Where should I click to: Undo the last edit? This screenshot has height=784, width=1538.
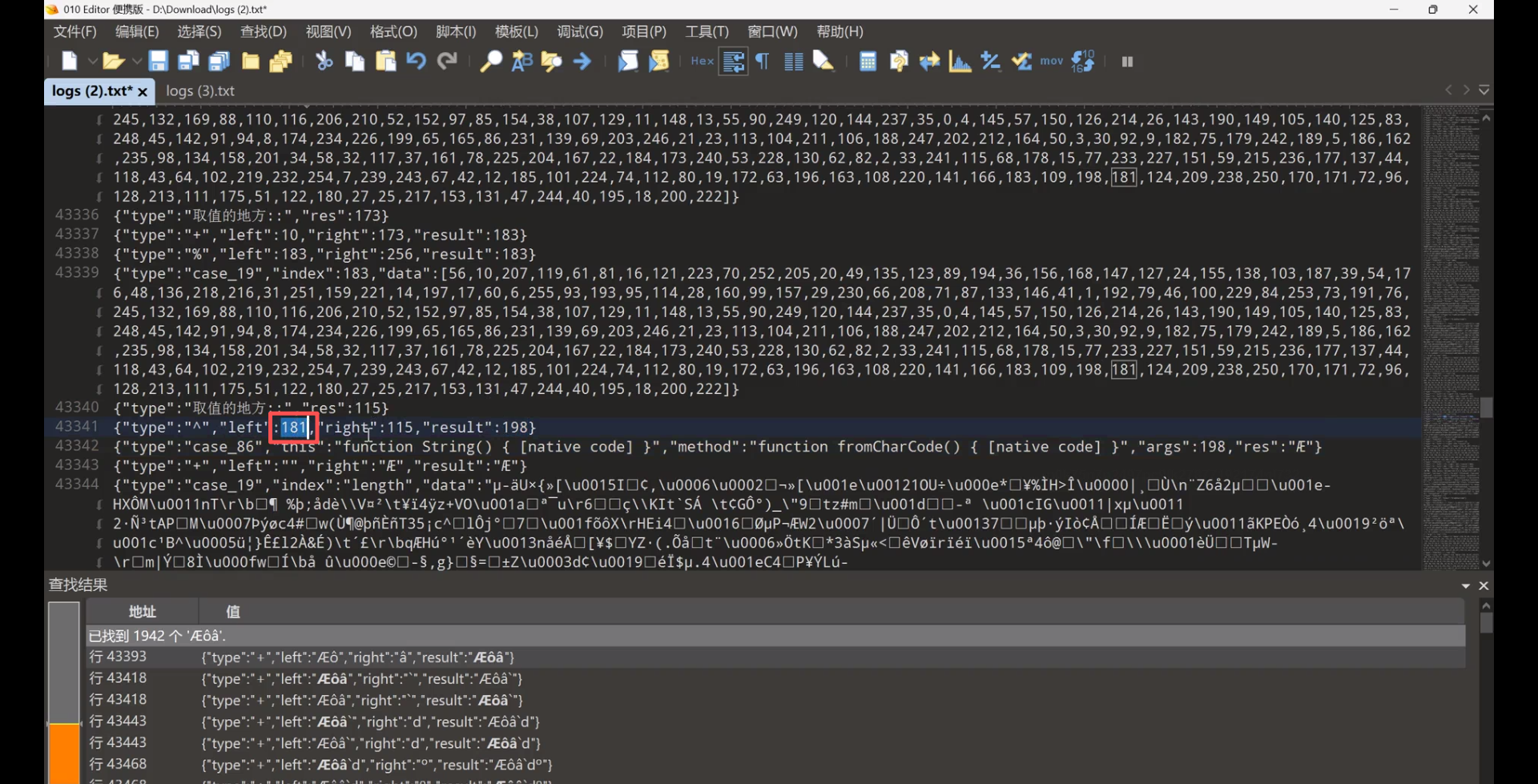point(416,61)
